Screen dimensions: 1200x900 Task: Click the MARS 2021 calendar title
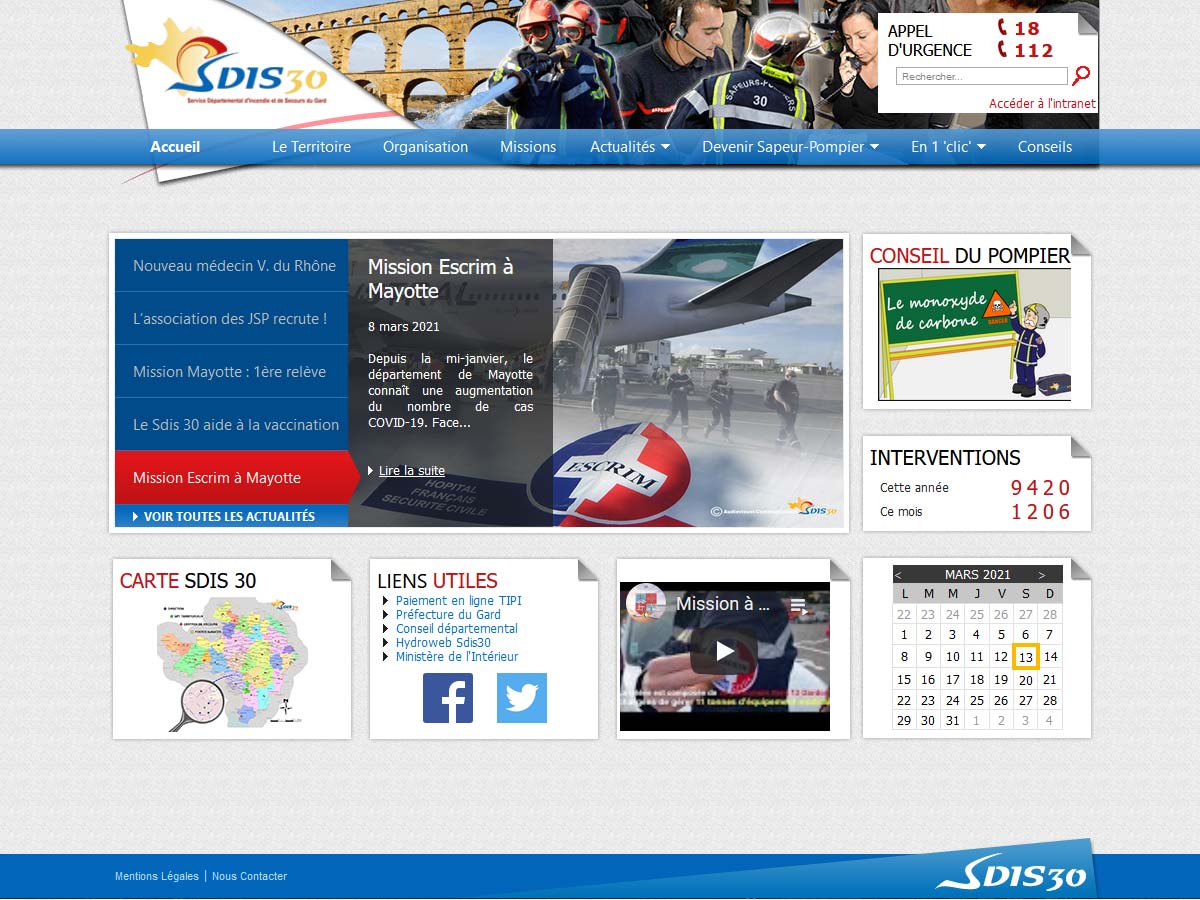[977, 575]
